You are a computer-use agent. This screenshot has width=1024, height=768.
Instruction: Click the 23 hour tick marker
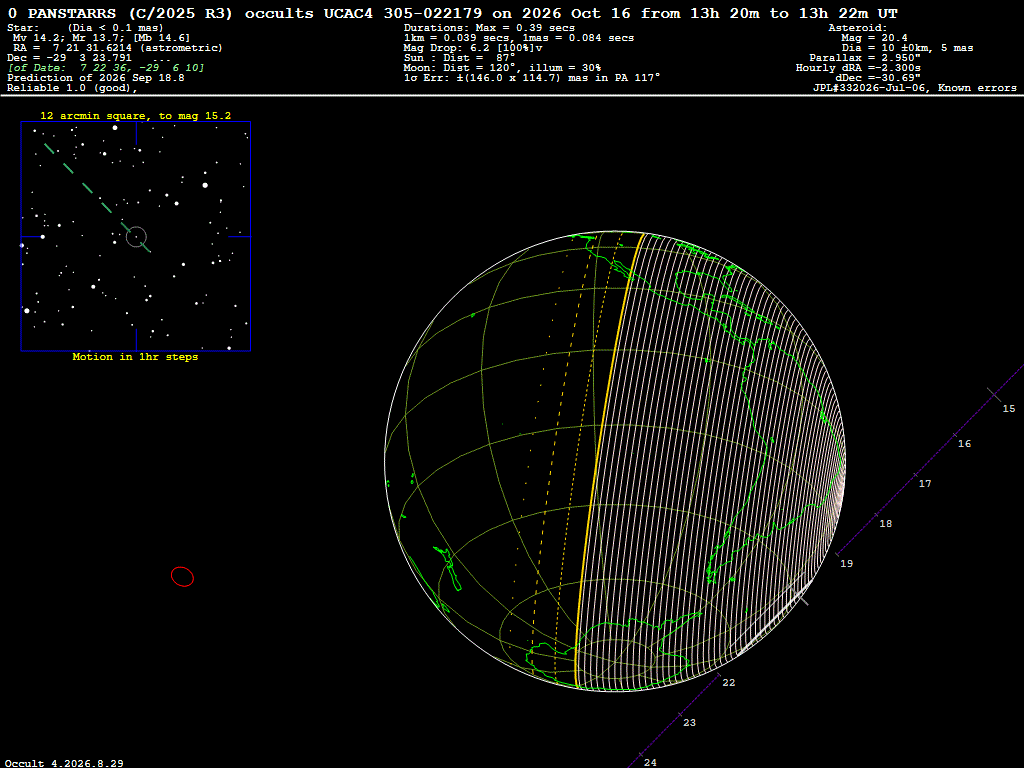pyautogui.click(x=680, y=713)
